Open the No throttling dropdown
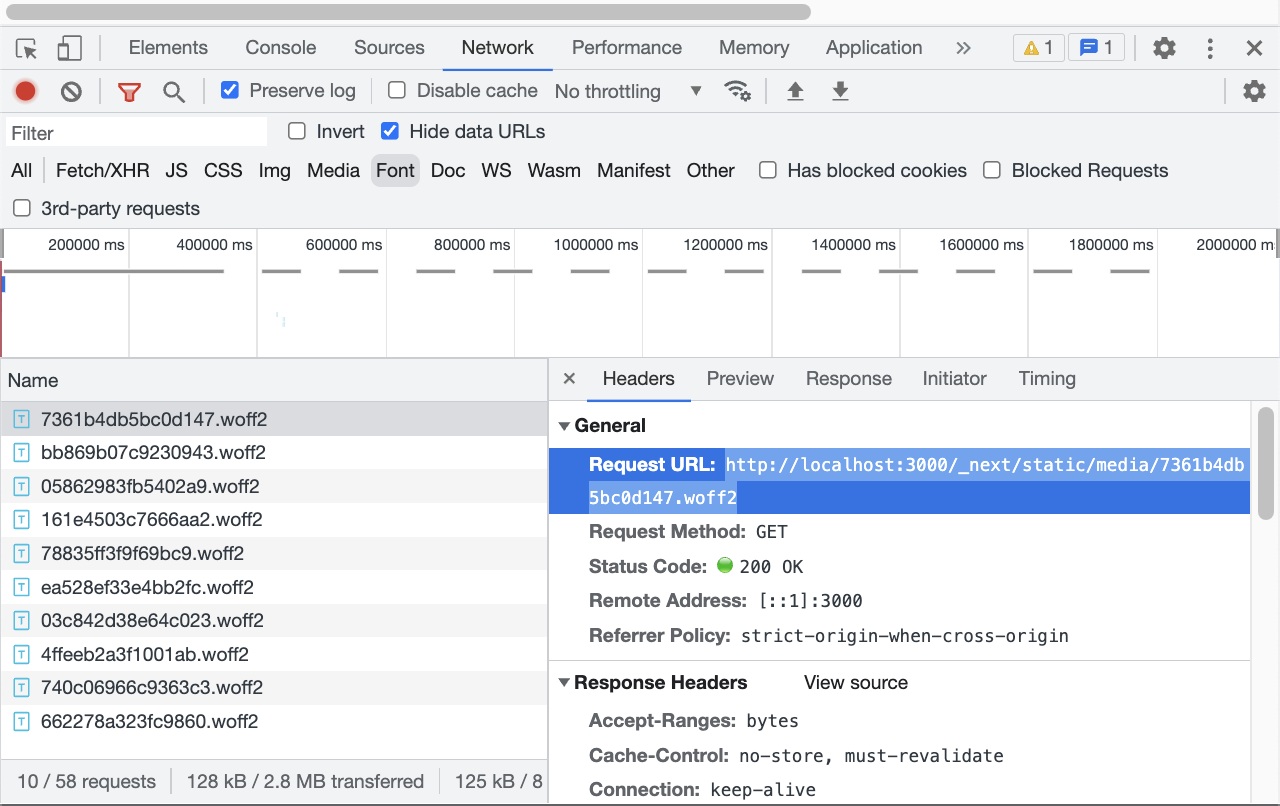Image resolution: width=1280 pixels, height=806 pixels. [x=628, y=91]
